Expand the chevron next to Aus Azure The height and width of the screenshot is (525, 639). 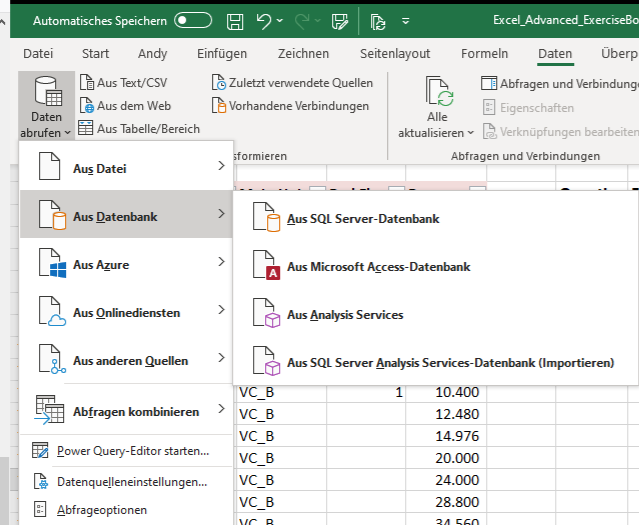(221, 262)
